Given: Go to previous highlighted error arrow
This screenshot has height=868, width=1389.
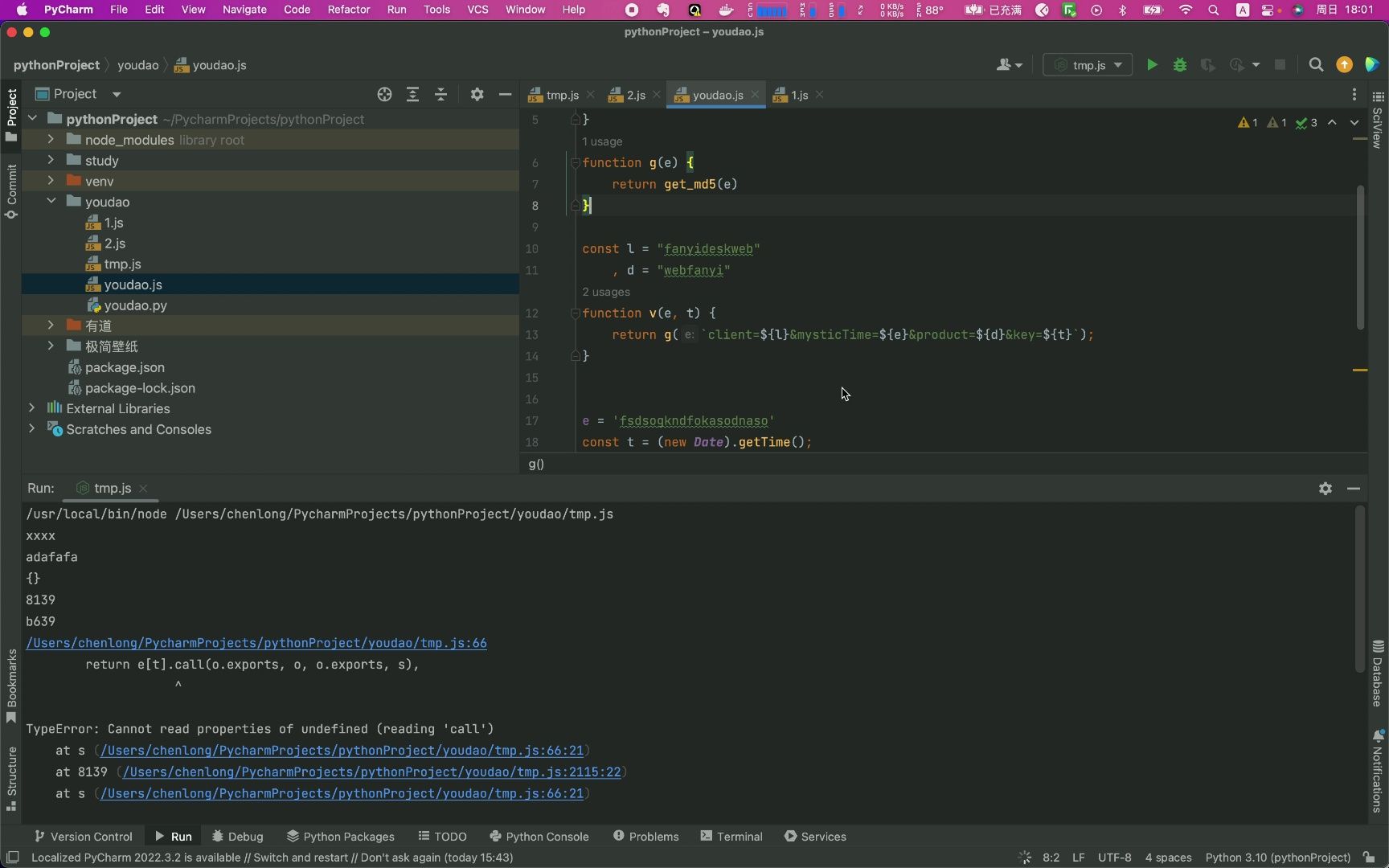Looking at the screenshot, I should coord(1332,123).
